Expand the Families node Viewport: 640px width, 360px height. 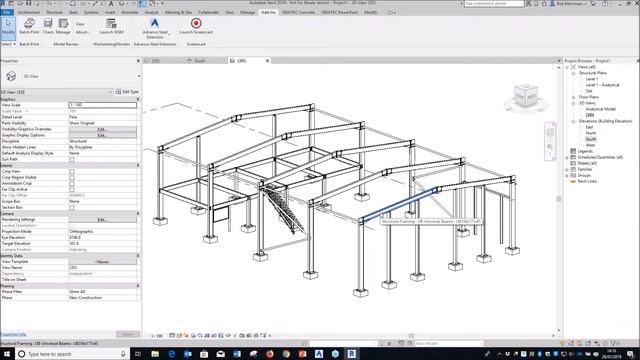coord(567,169)
